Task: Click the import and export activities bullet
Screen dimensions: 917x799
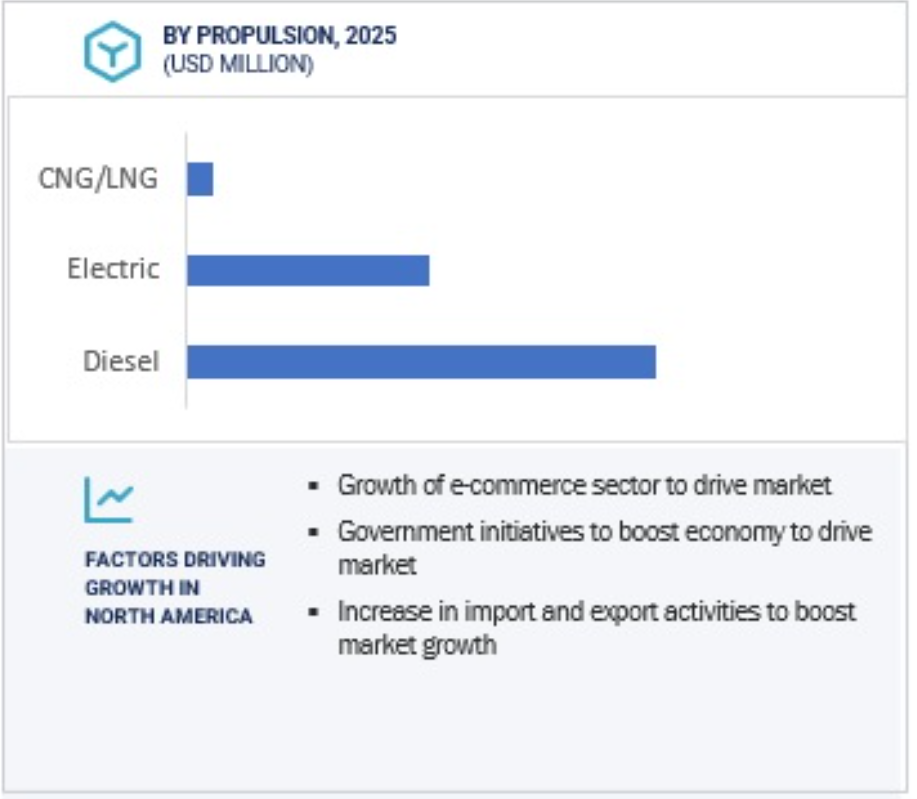Action: pyautogui.click(x=597, y=628)
